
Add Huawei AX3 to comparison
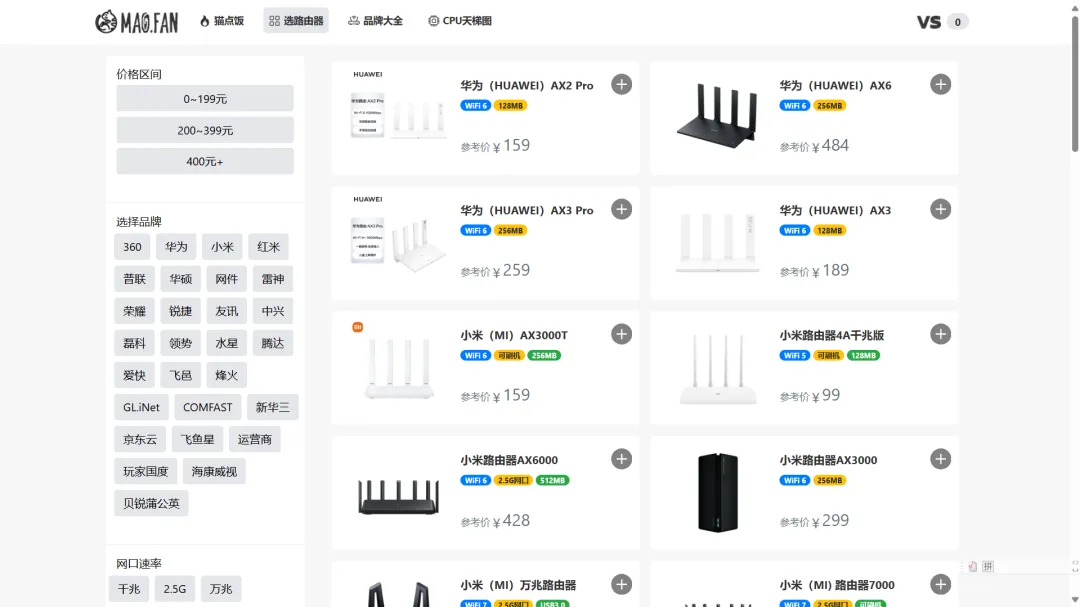940,209
